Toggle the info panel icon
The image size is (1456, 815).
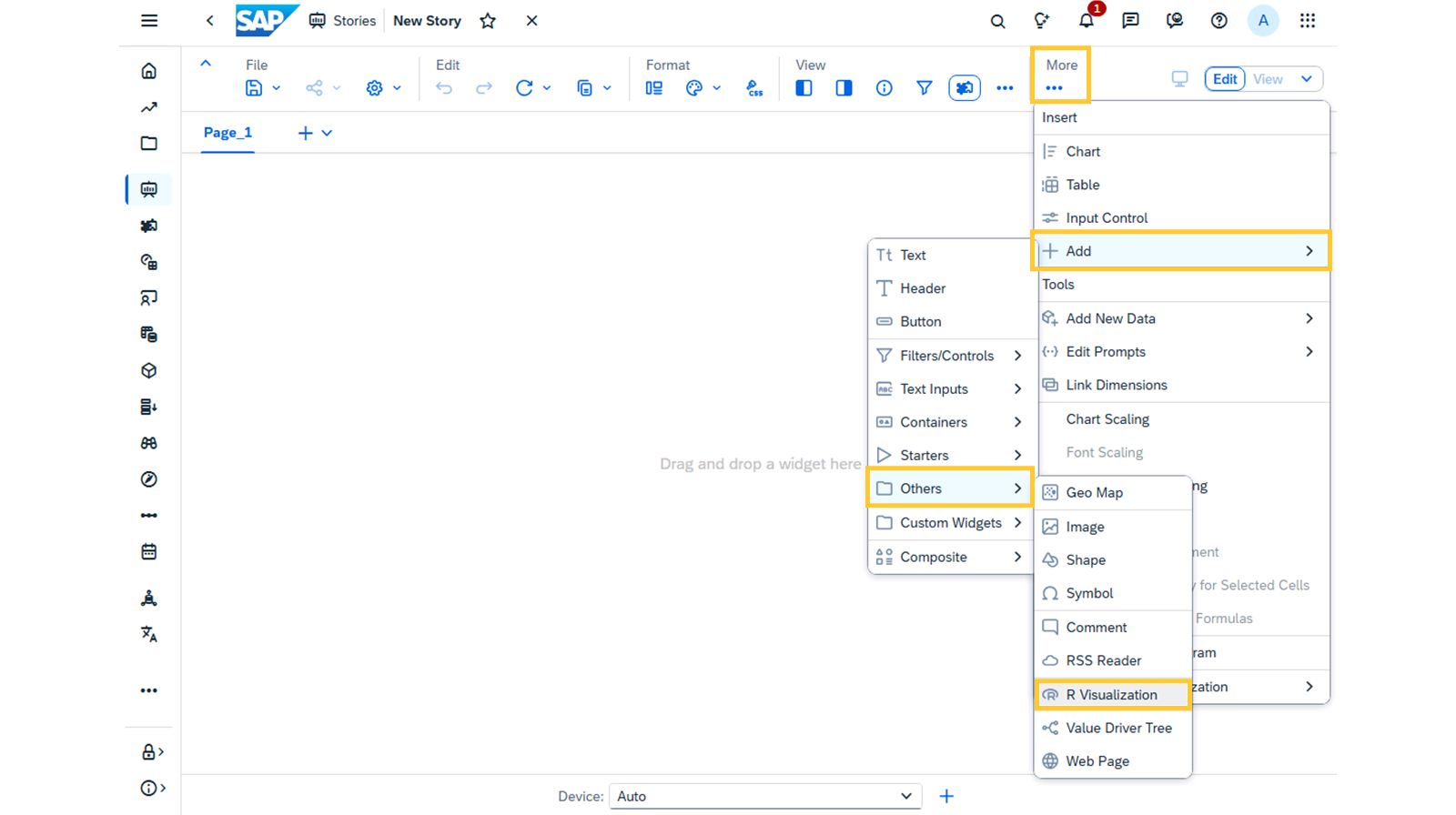[x=884, y=88]
